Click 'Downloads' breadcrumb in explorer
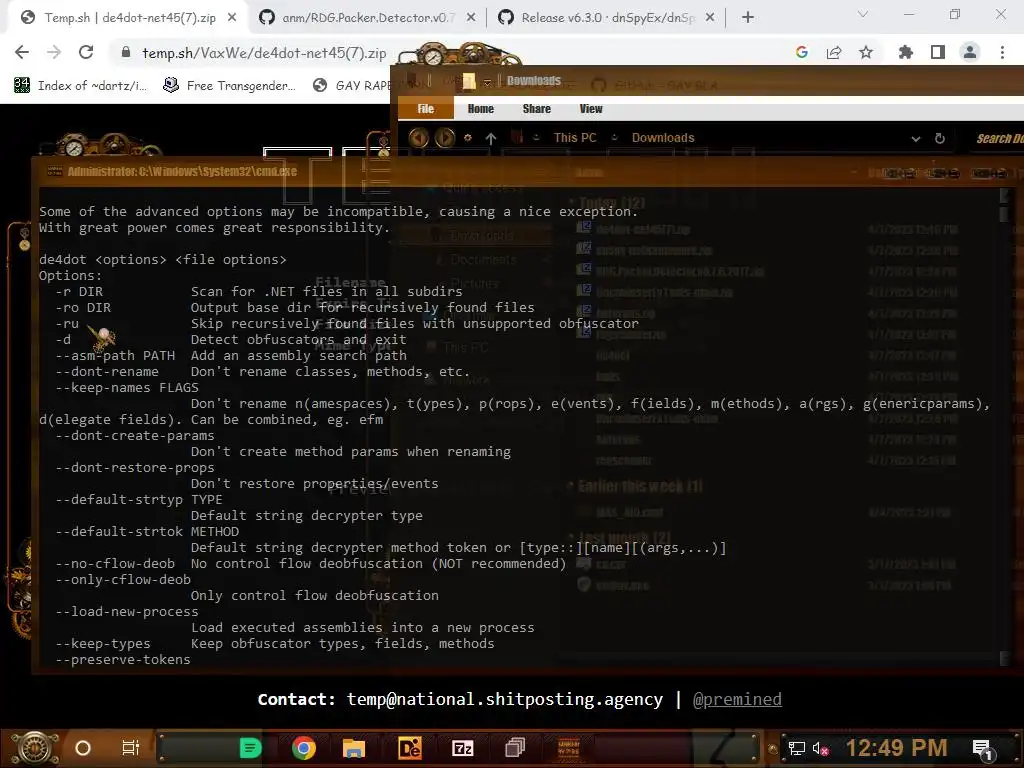The image size is (1024, 768). tap(663, 138)
